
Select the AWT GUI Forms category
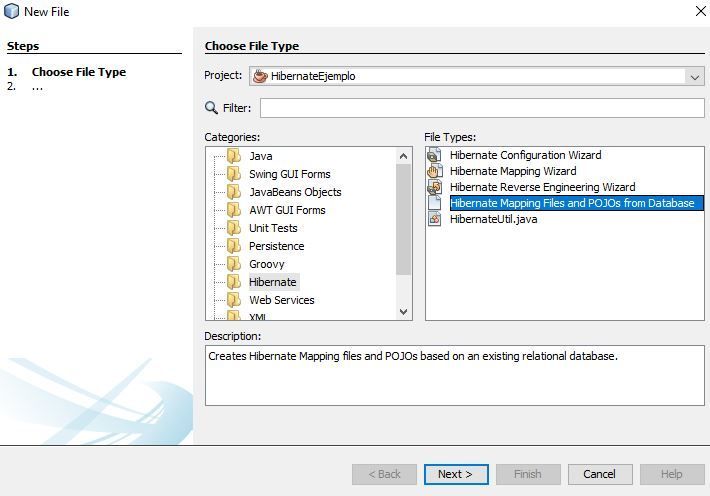tap(287, 210)
